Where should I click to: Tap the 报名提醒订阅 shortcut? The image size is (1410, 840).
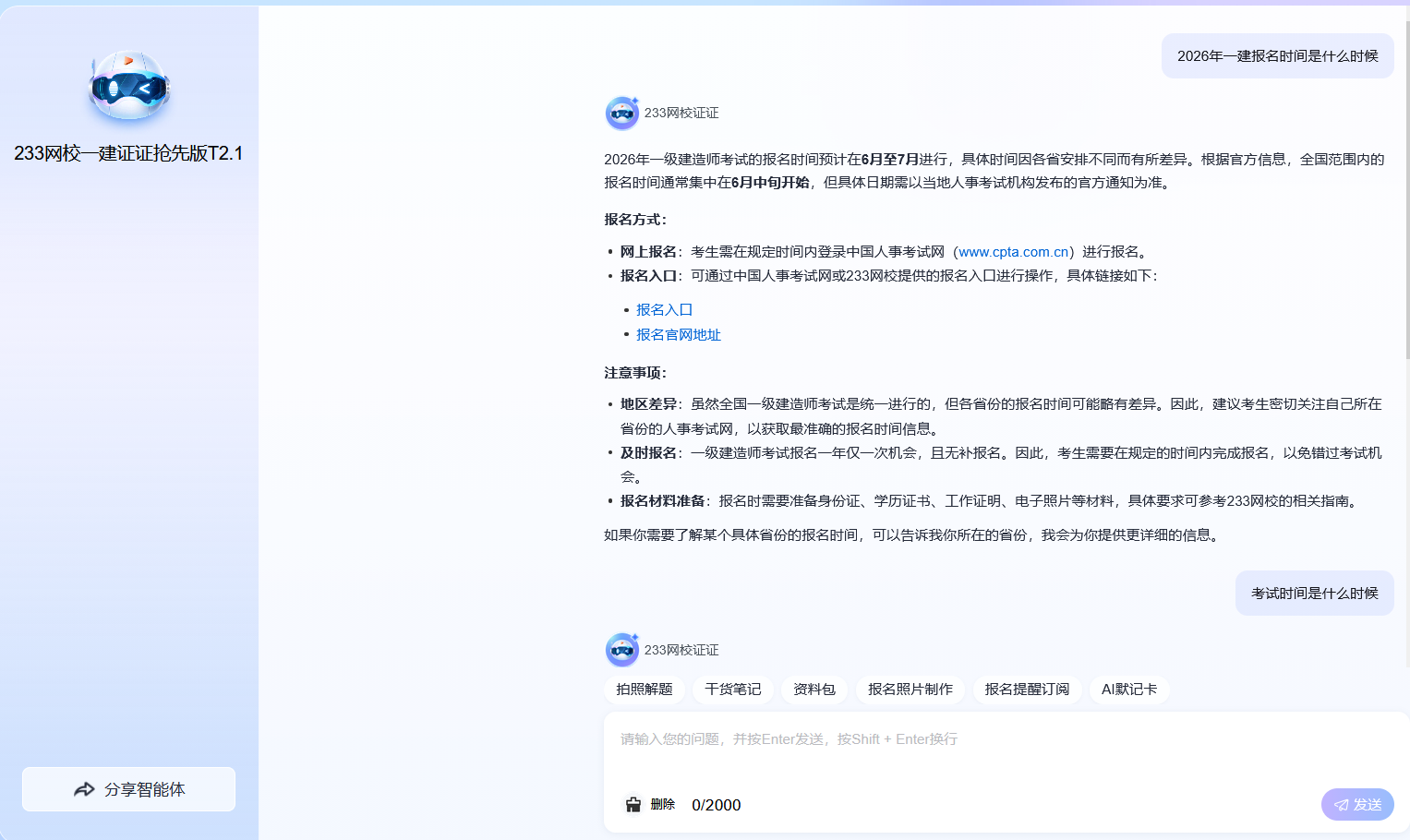pos(1027,690)
